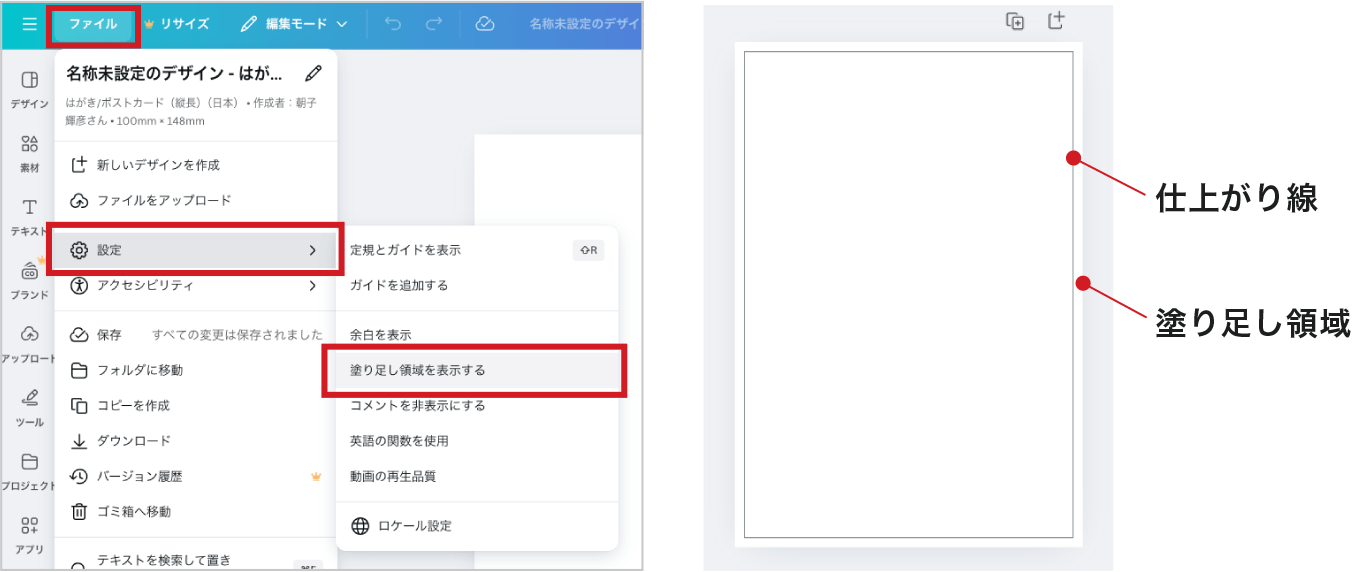Expand the 編集モード dropdown
The width and height of the screenshot is (1352, 572).
coord(294,24)
